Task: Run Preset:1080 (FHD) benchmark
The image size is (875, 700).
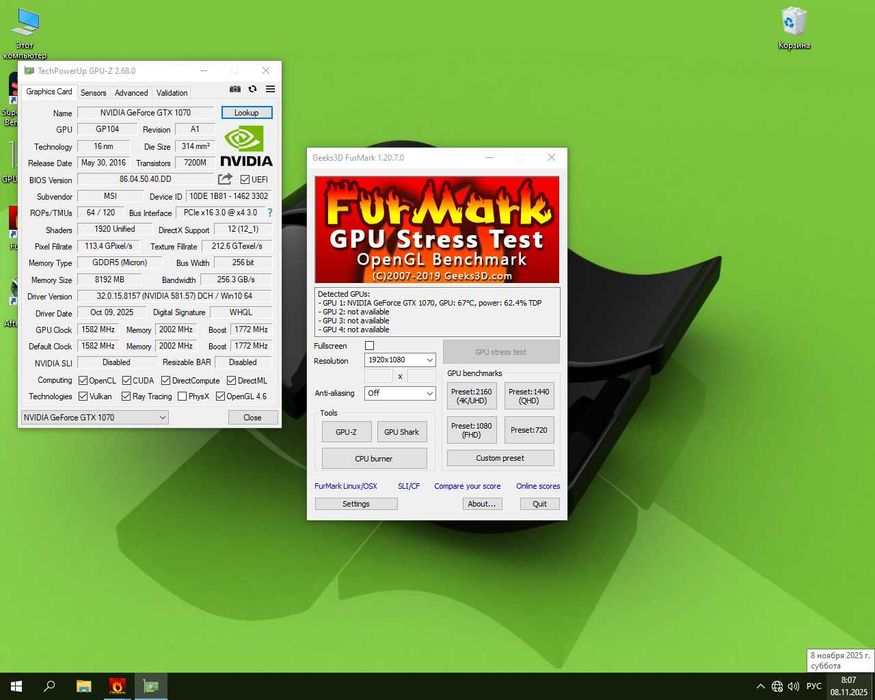Action: click(x=472, y=430)
